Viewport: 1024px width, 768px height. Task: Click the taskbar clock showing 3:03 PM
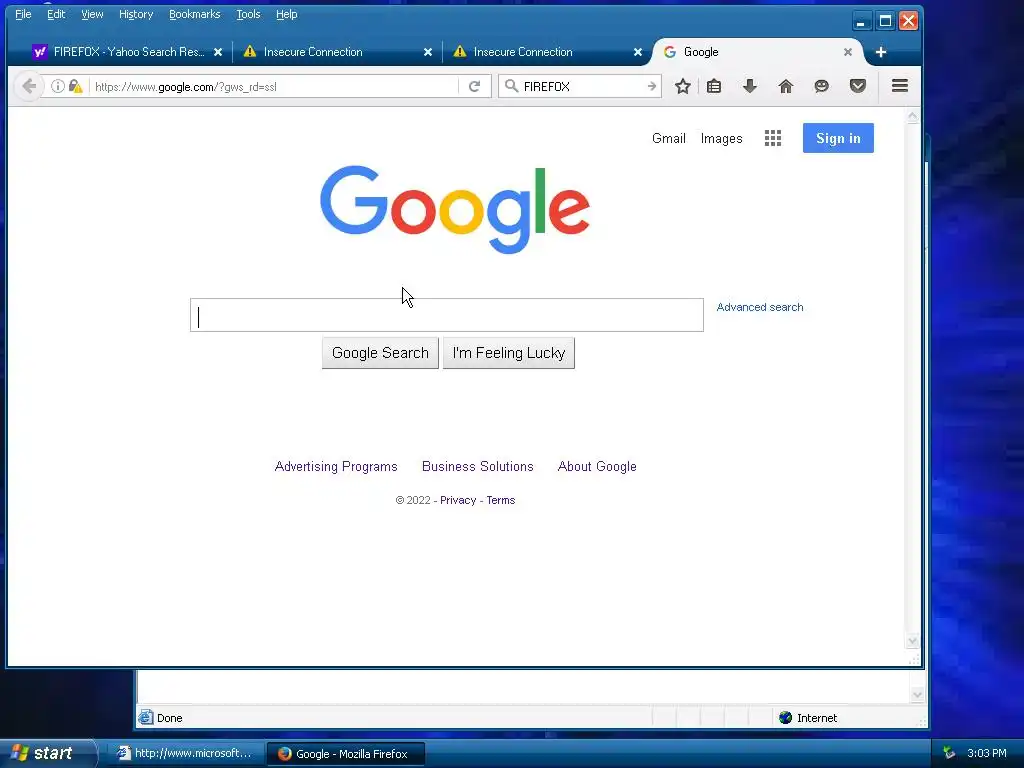coord(987,753)
